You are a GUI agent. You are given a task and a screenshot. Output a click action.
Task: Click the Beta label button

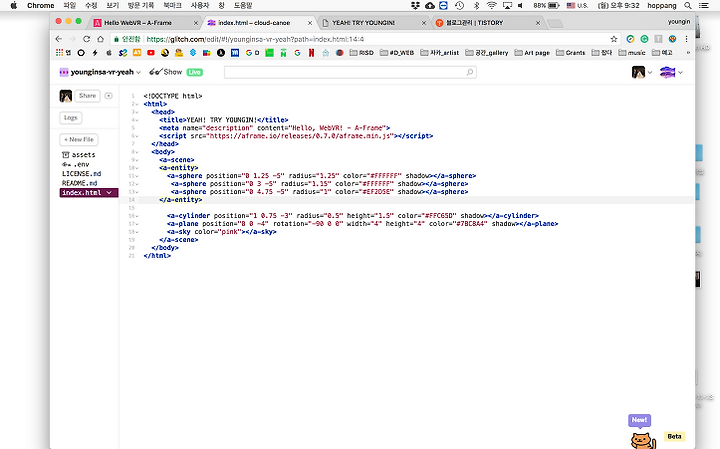(674, 437)
